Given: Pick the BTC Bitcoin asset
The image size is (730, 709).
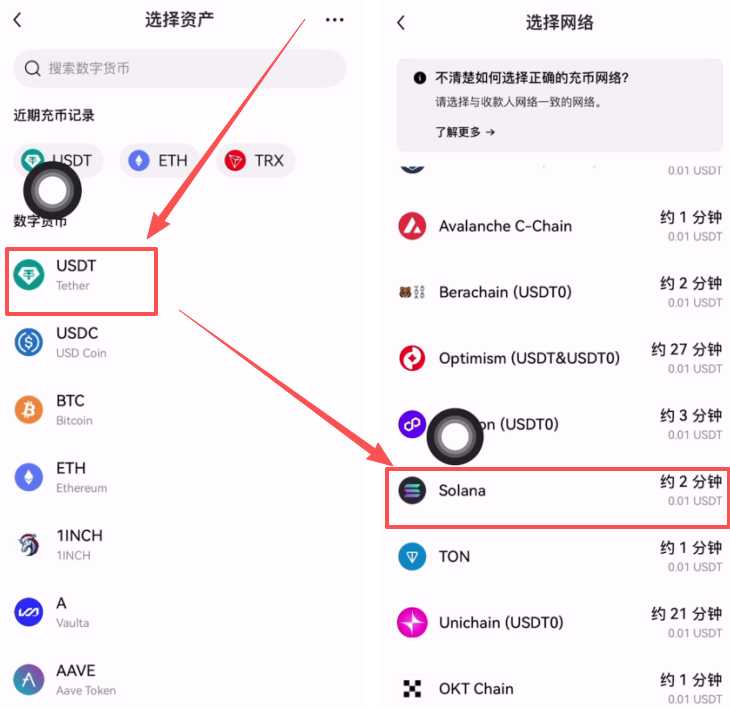Looking at the screenshot, I should (x=179, y=410).
